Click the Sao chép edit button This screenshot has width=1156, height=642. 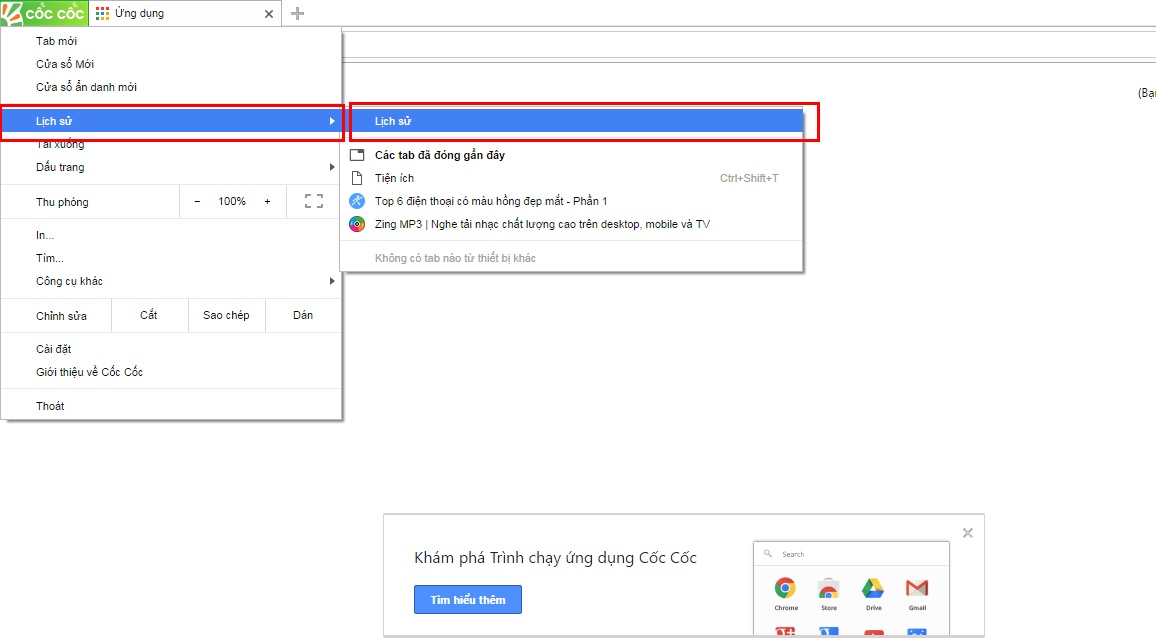pos(226,315)
